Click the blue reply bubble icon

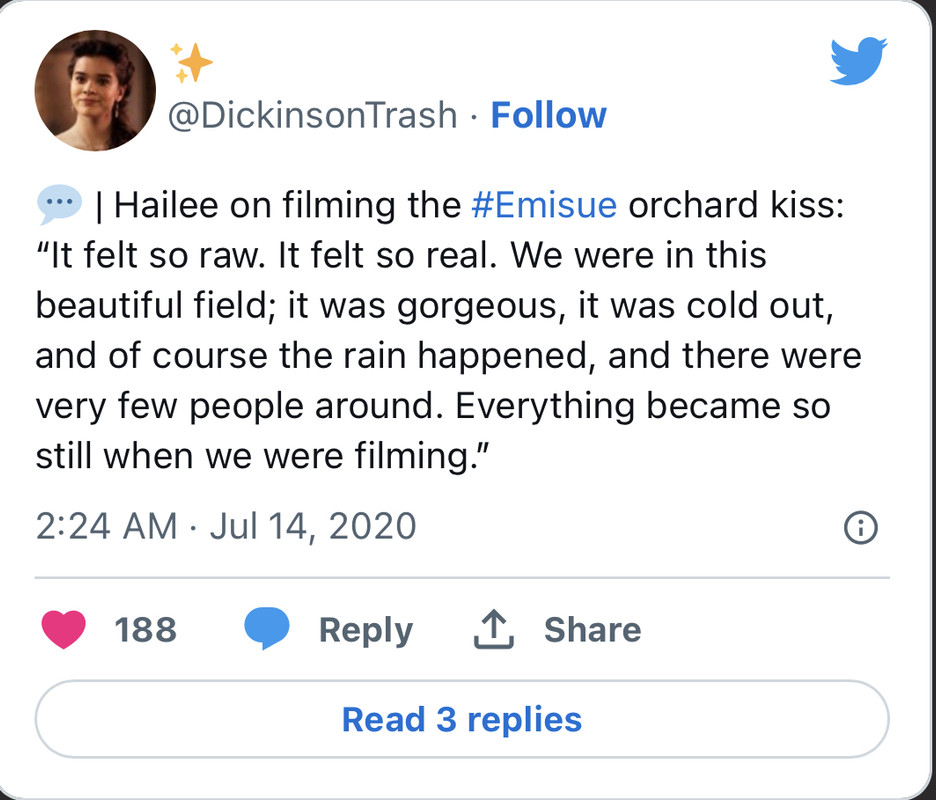click(x=267, y=629)
